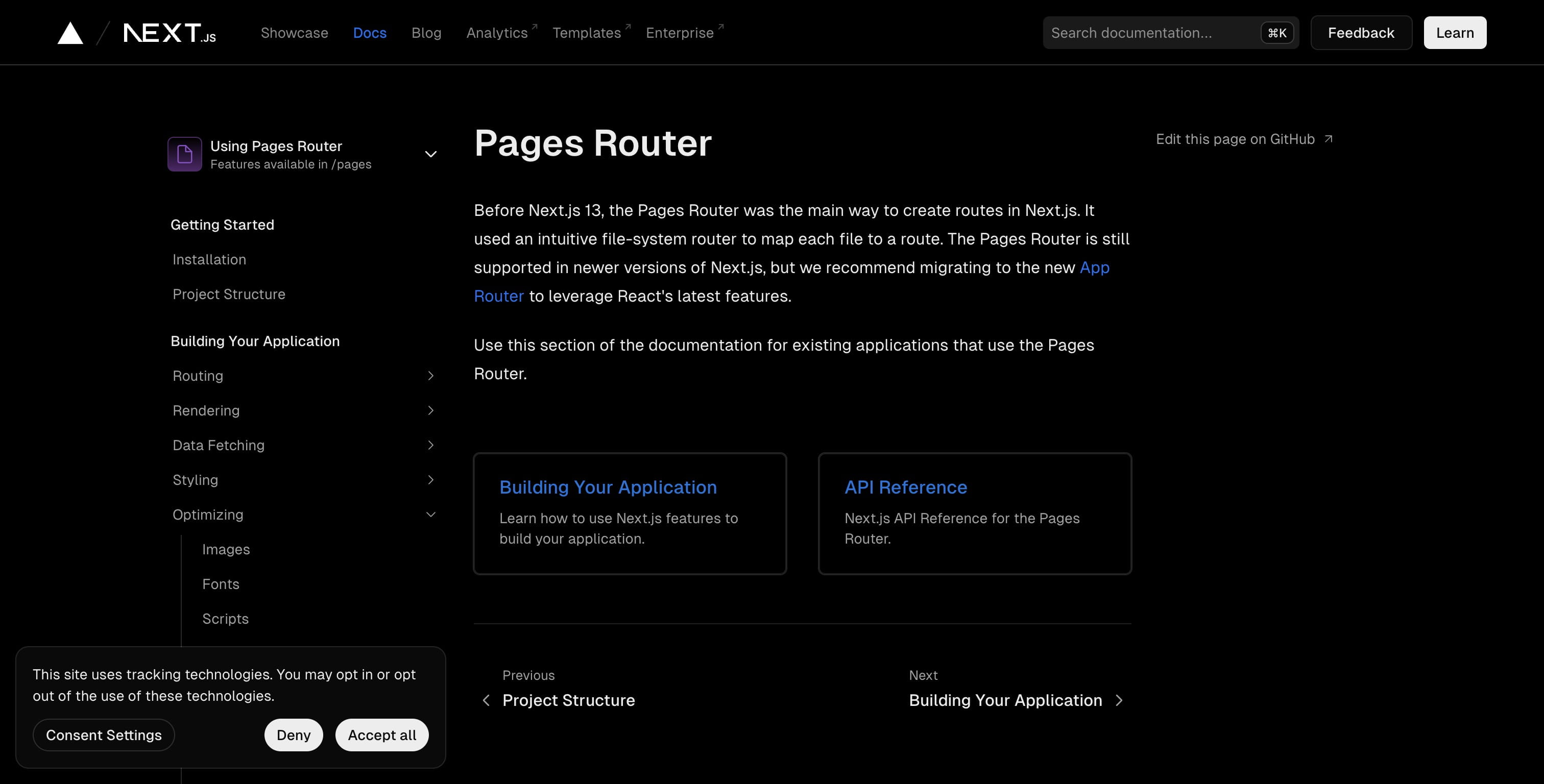Image resolution: width=1544 pixels, height=784 pixels.
Task: Open the Using Pages Router dropdown
Action: coord(303,154)
